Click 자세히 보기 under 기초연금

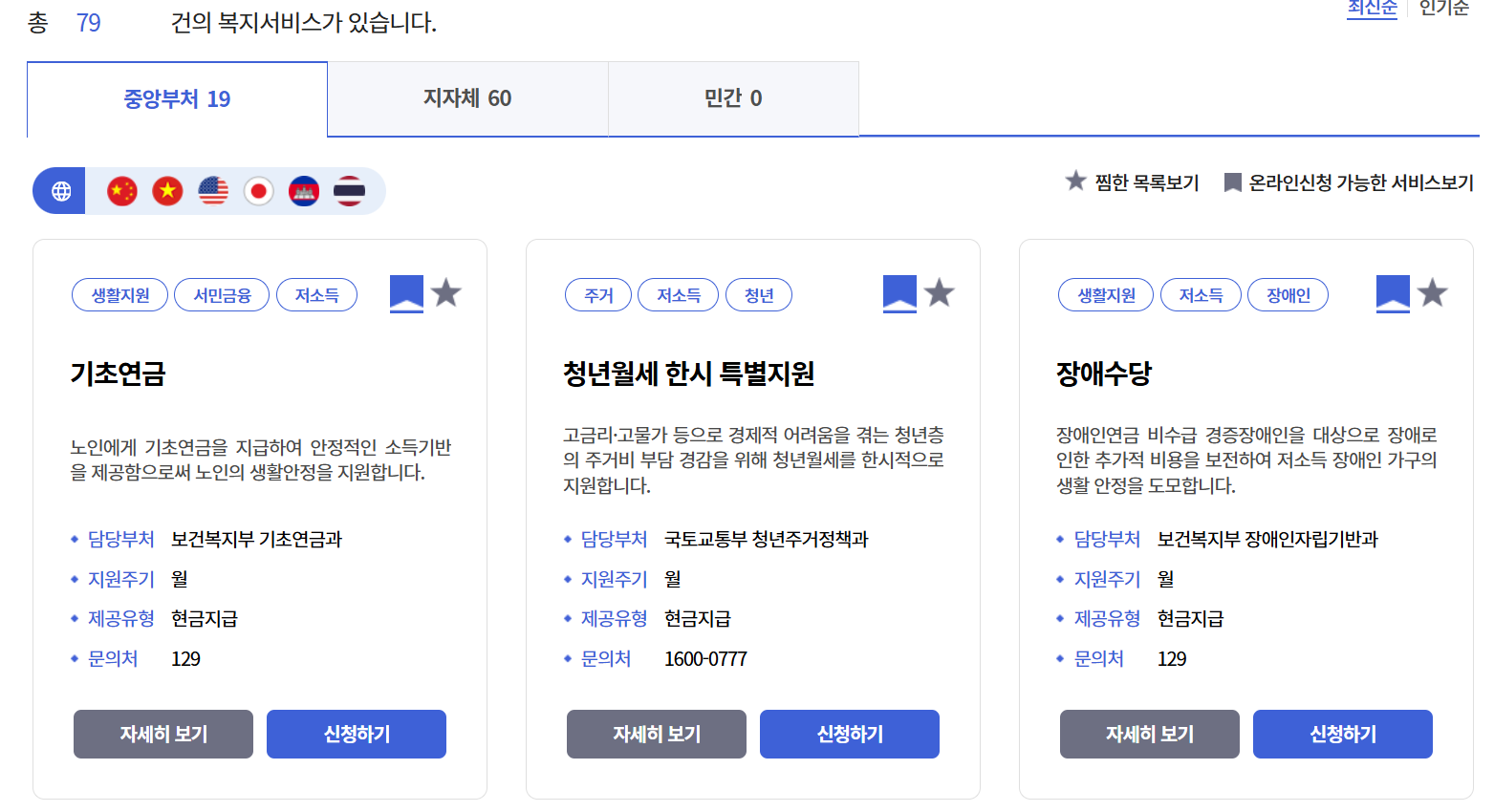[x=162, y=734]
